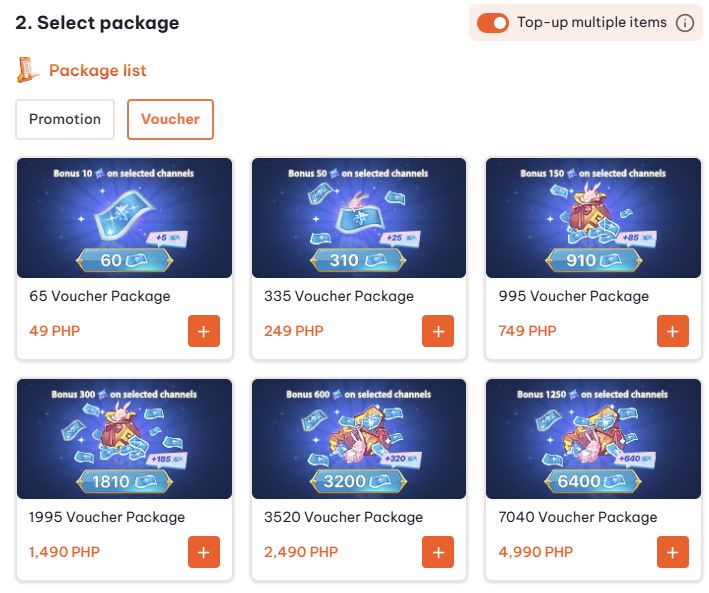Open the 3200 voucher bonus 600 thumbnail
Viewport: 709px width, 593px height.
point(359,439)
